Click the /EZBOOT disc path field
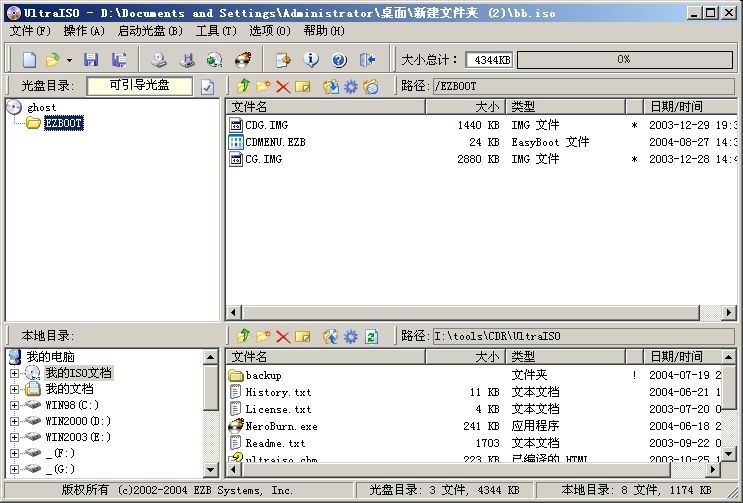 pyautogui.click(x=584, y=86)
